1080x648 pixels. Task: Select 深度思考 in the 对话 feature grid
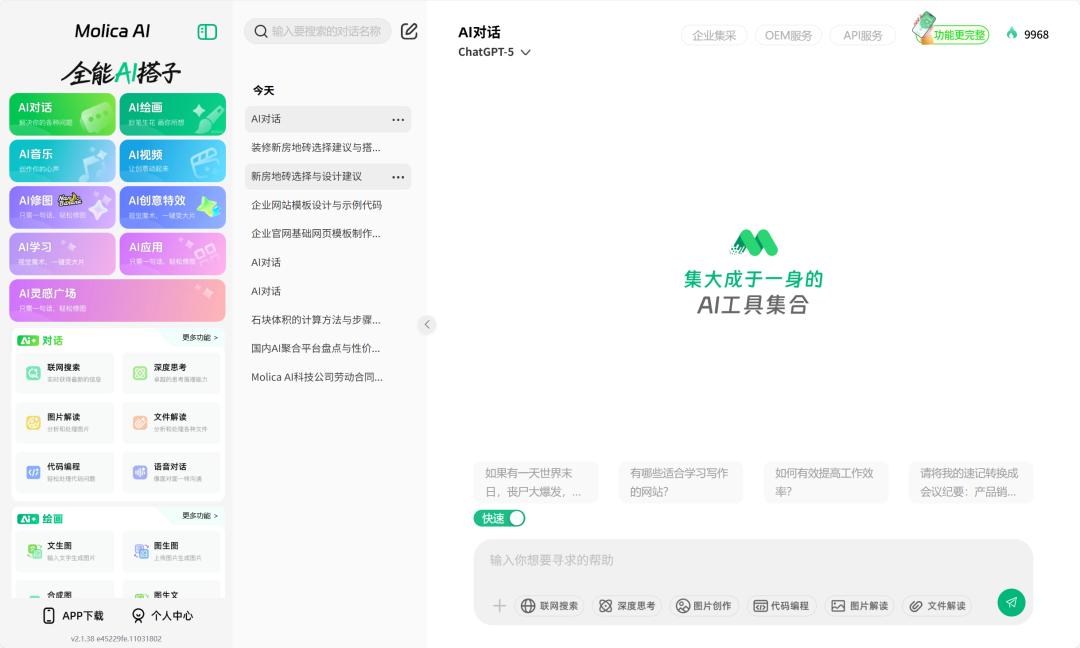tap(172, 373)
